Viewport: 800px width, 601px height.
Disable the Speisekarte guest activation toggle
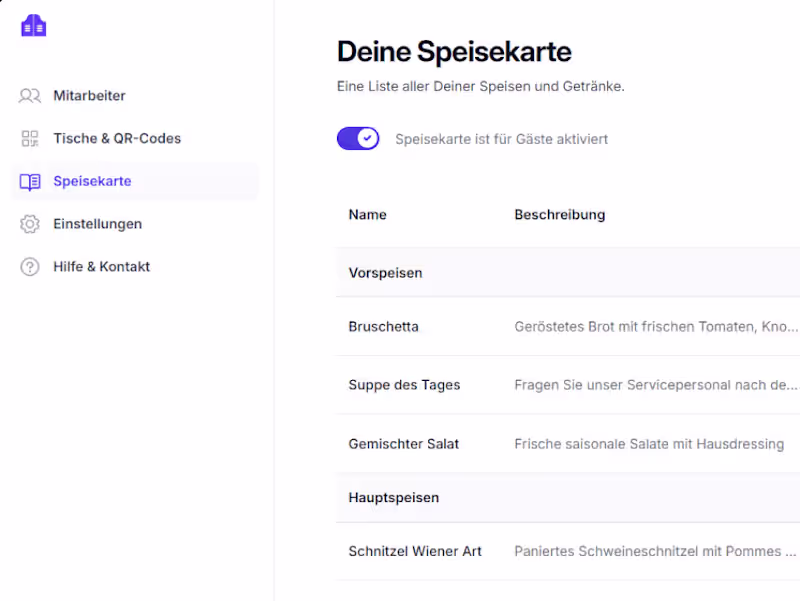(358, 139)
